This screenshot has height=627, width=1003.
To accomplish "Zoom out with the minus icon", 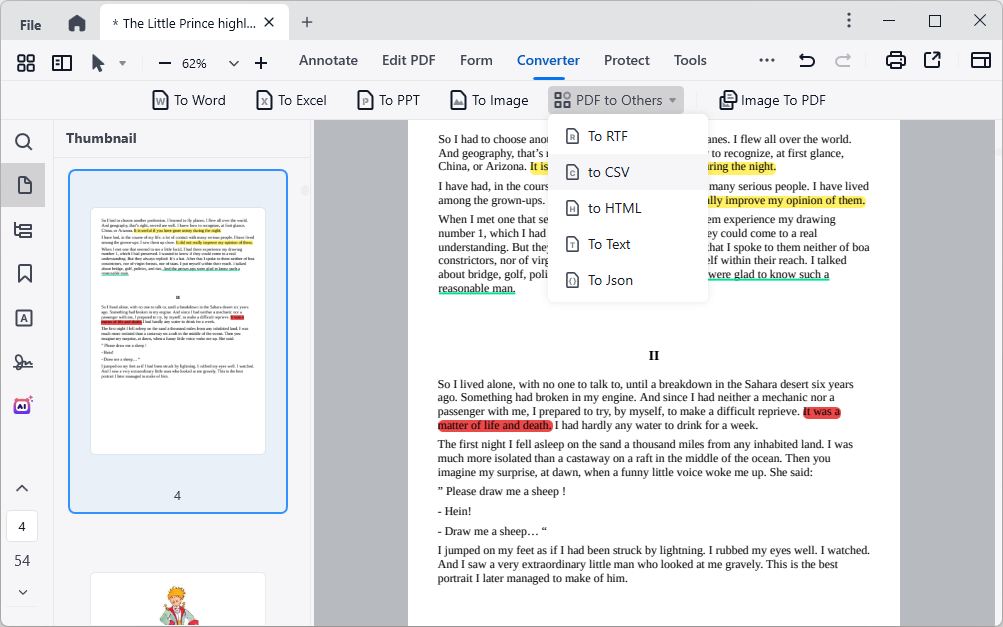I will pyautogui.click(x=164, y=63).
